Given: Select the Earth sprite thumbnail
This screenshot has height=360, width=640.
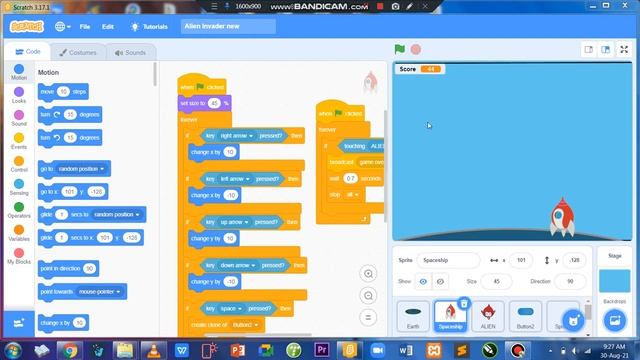Looking at the screenshot, I should point(413,316).
